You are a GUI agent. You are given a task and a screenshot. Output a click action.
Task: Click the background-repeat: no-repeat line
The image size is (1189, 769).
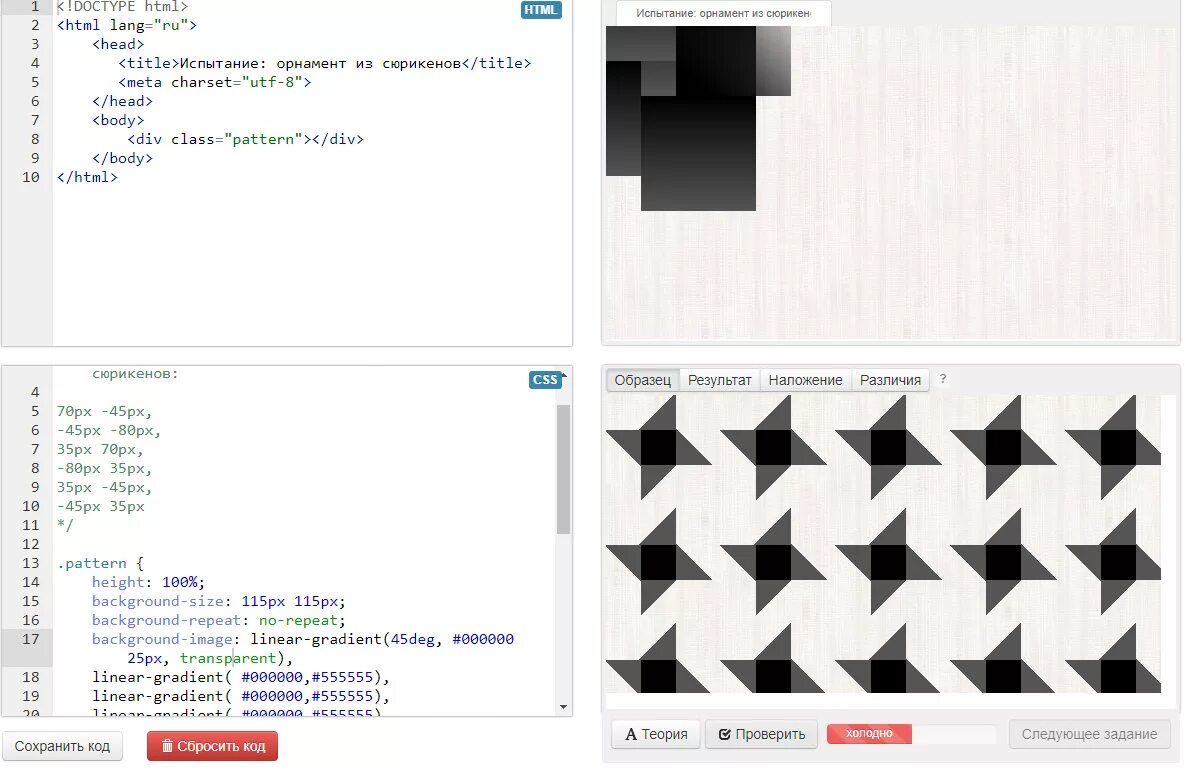218,620
